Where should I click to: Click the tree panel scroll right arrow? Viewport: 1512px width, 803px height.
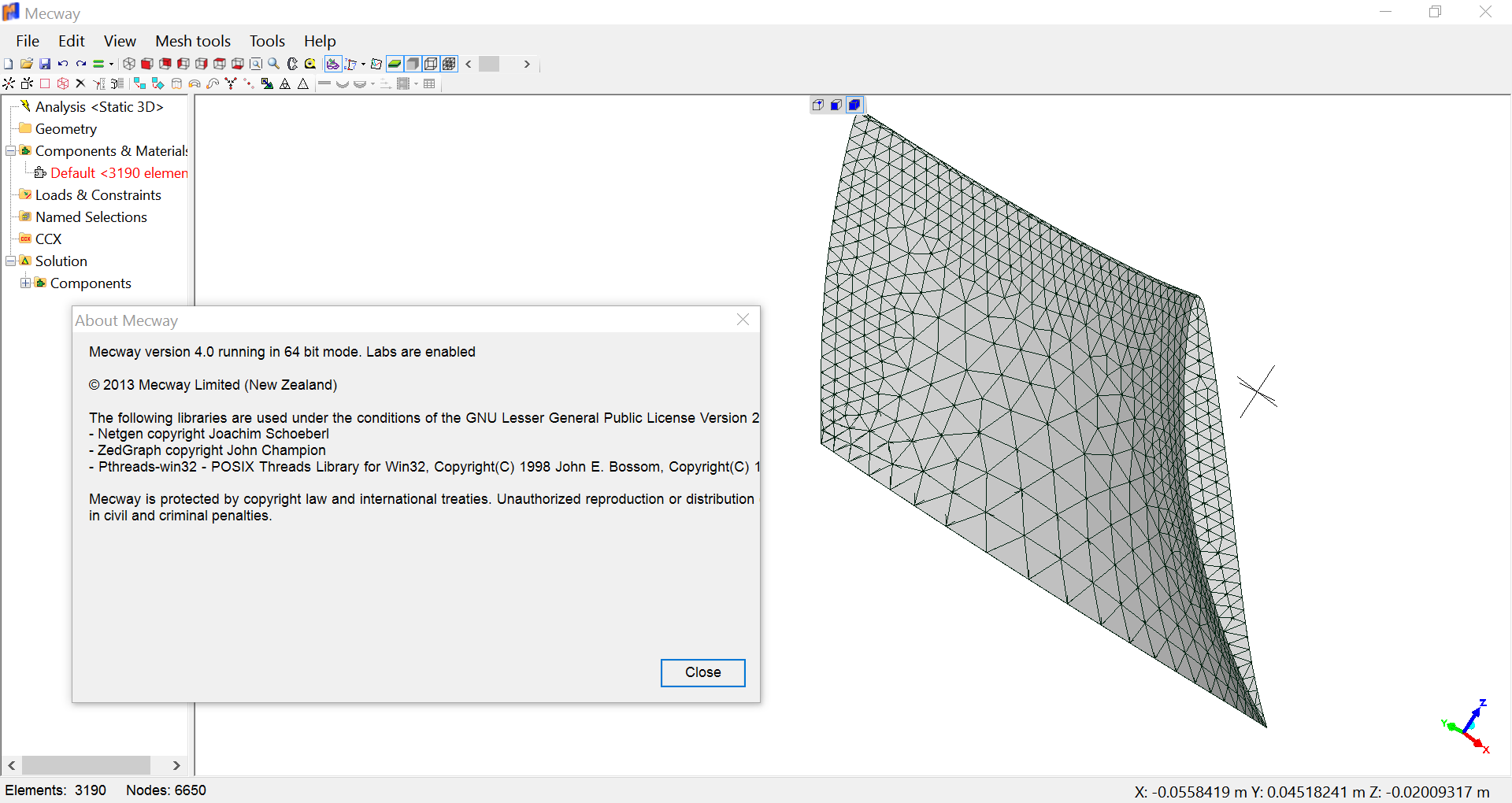tap(176, 765)
